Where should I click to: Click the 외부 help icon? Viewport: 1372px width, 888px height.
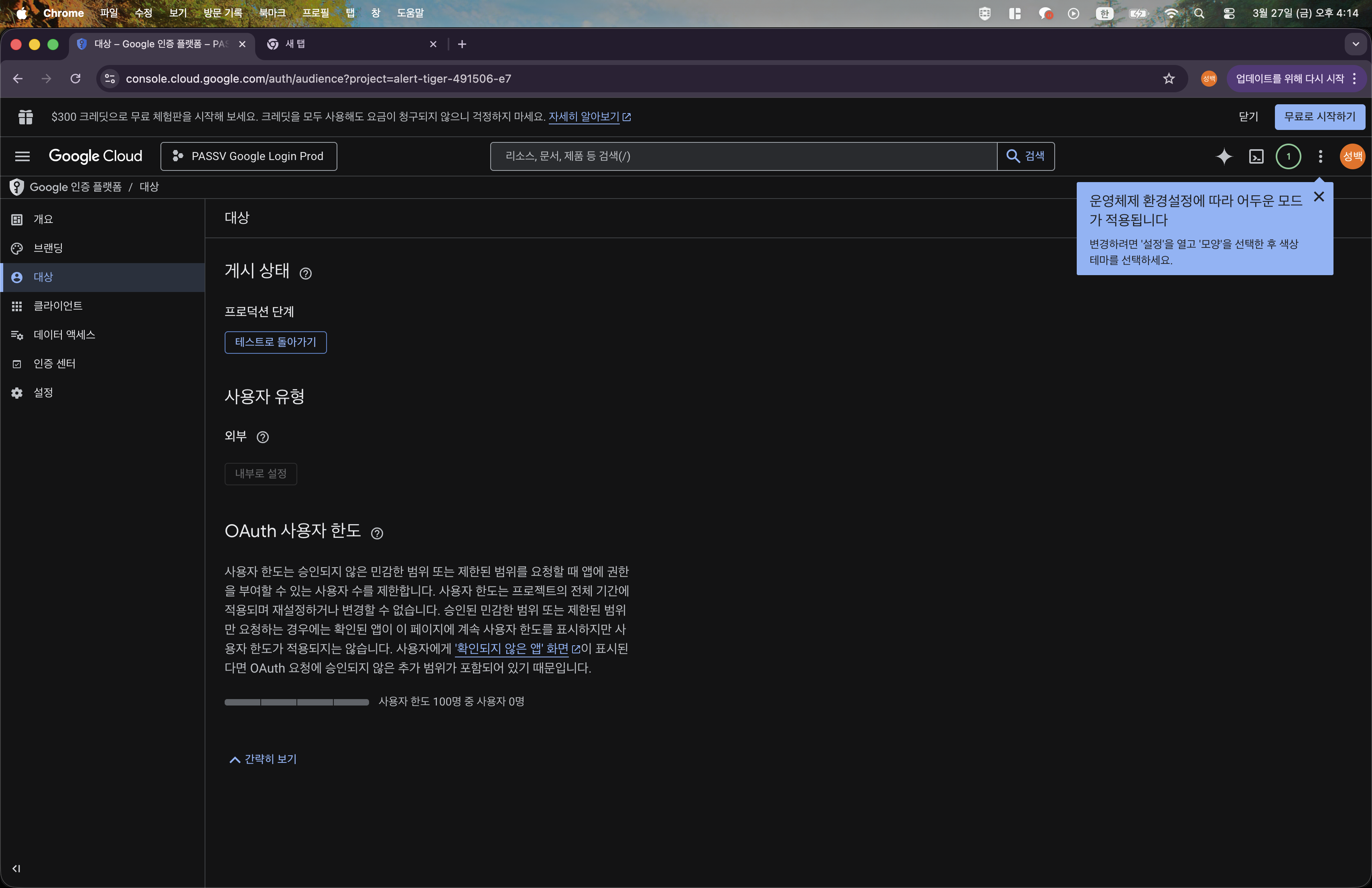coord(263,437)
